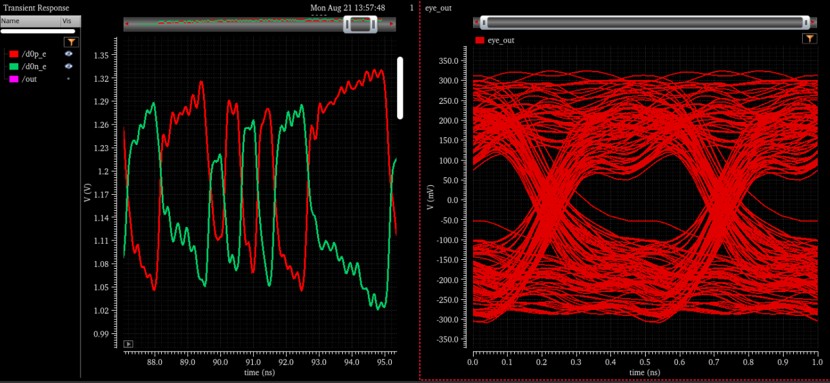Click right arrow of transient overview scrollbar
The image size is (830, 383).
[x=392, y=24]
